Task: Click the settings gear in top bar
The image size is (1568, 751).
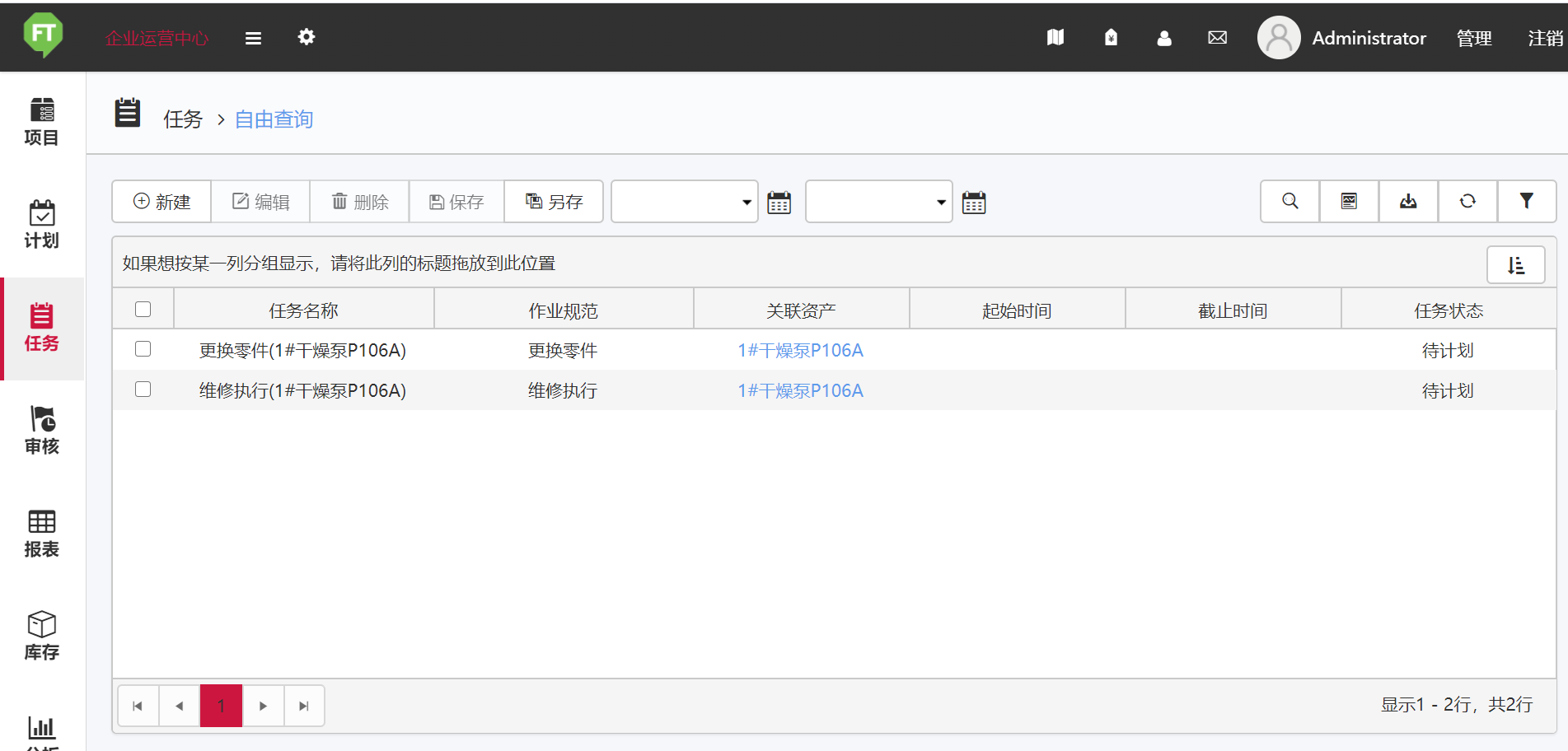Action: tap(307, 37)
